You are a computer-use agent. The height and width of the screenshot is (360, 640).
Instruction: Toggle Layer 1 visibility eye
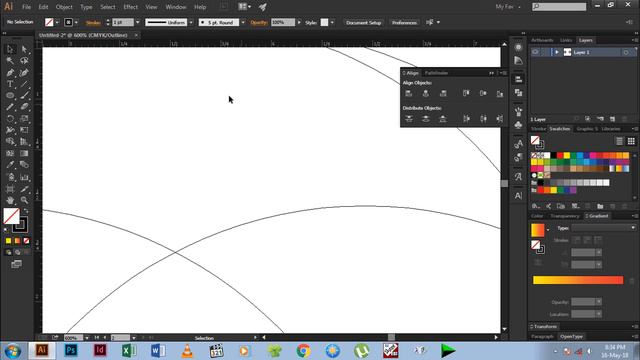click(535, 52)
